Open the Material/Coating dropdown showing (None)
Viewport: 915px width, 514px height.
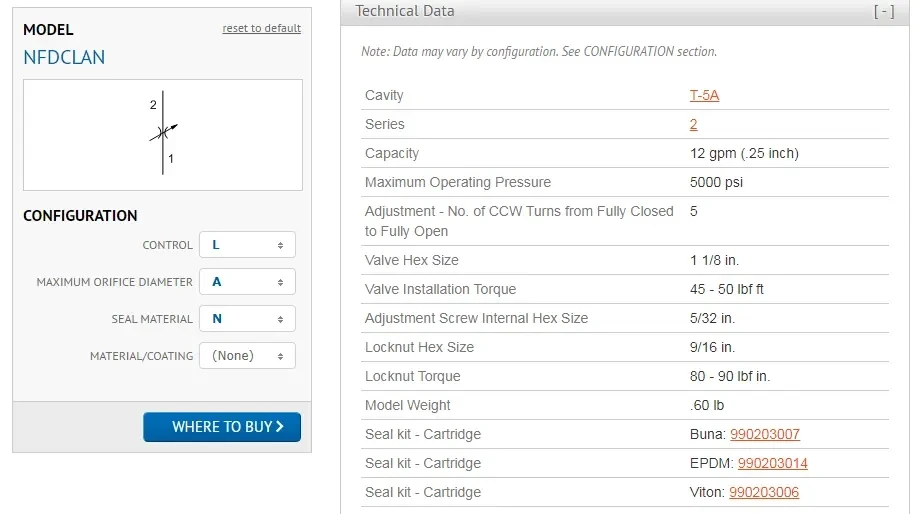[247, 356]
